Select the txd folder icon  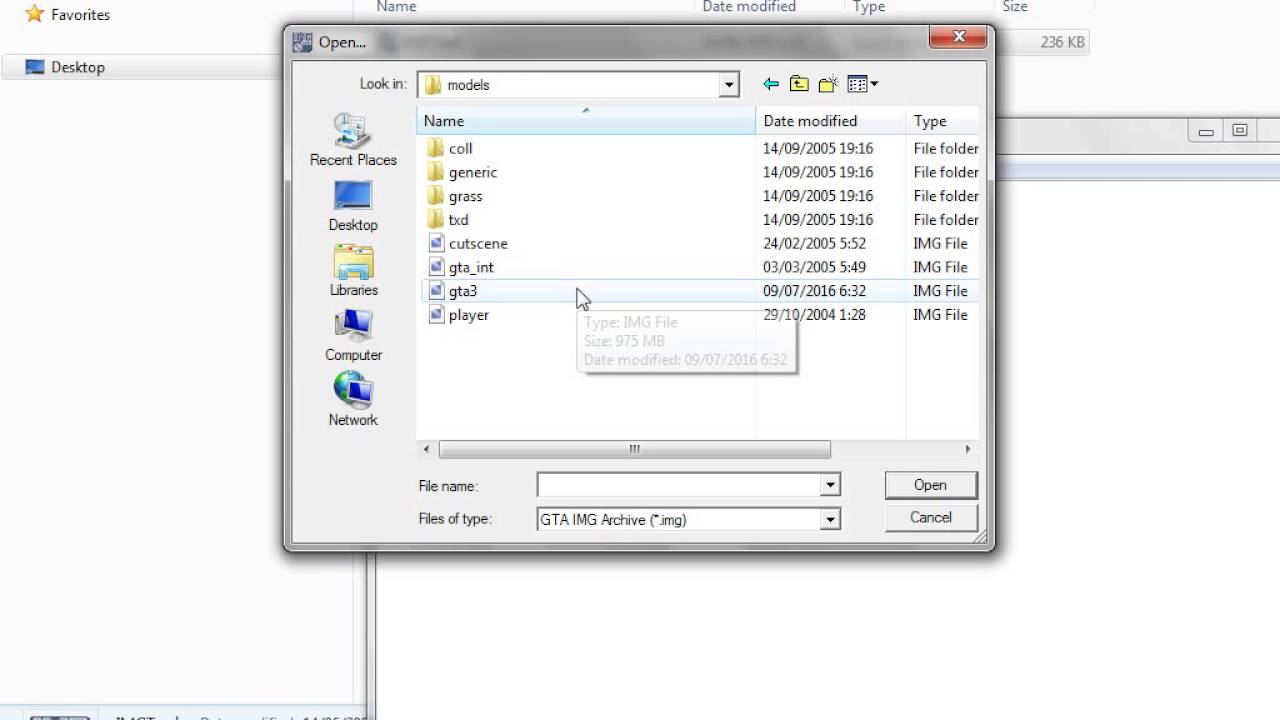[435, 220]
